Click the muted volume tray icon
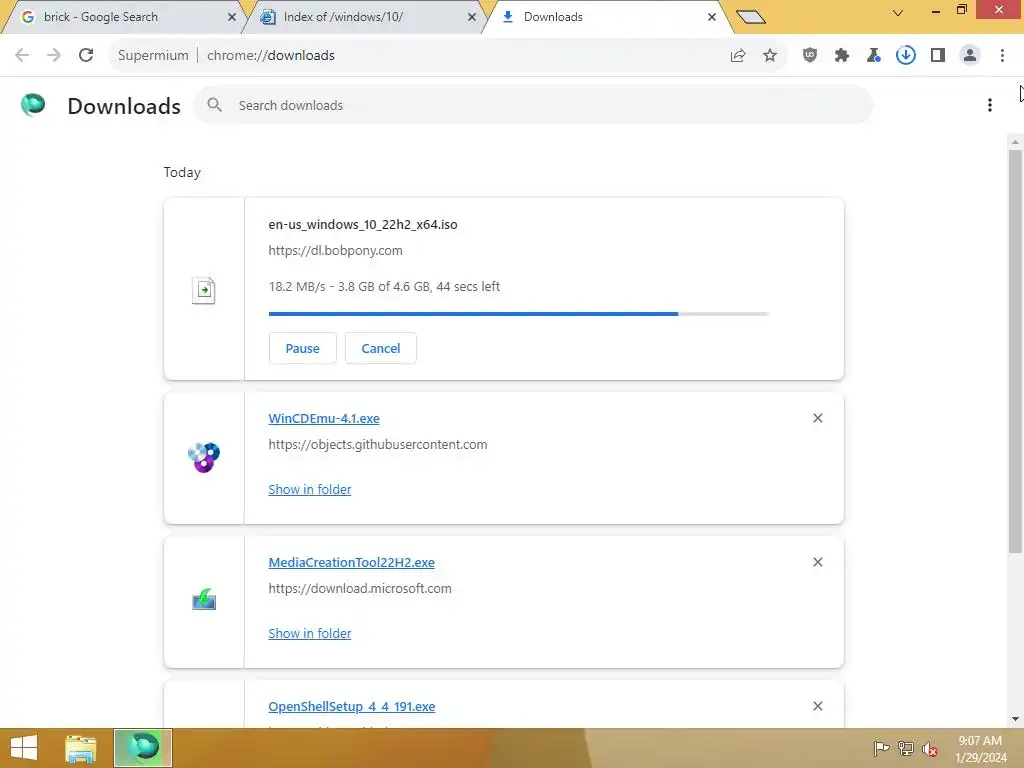The width and height of the screenshot is (1024, 768). (930, 749)
